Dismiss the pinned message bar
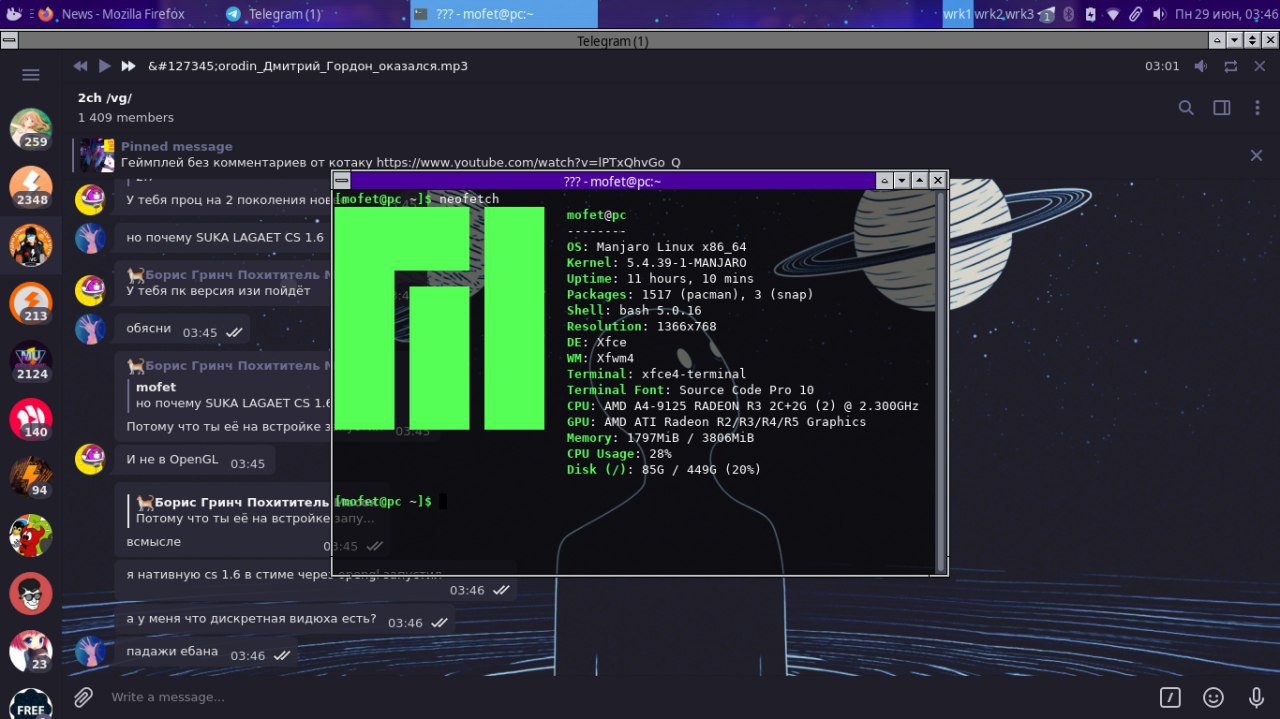Screen dimensions: 1280x719 pyautogui.click(x=1257, y=155)
